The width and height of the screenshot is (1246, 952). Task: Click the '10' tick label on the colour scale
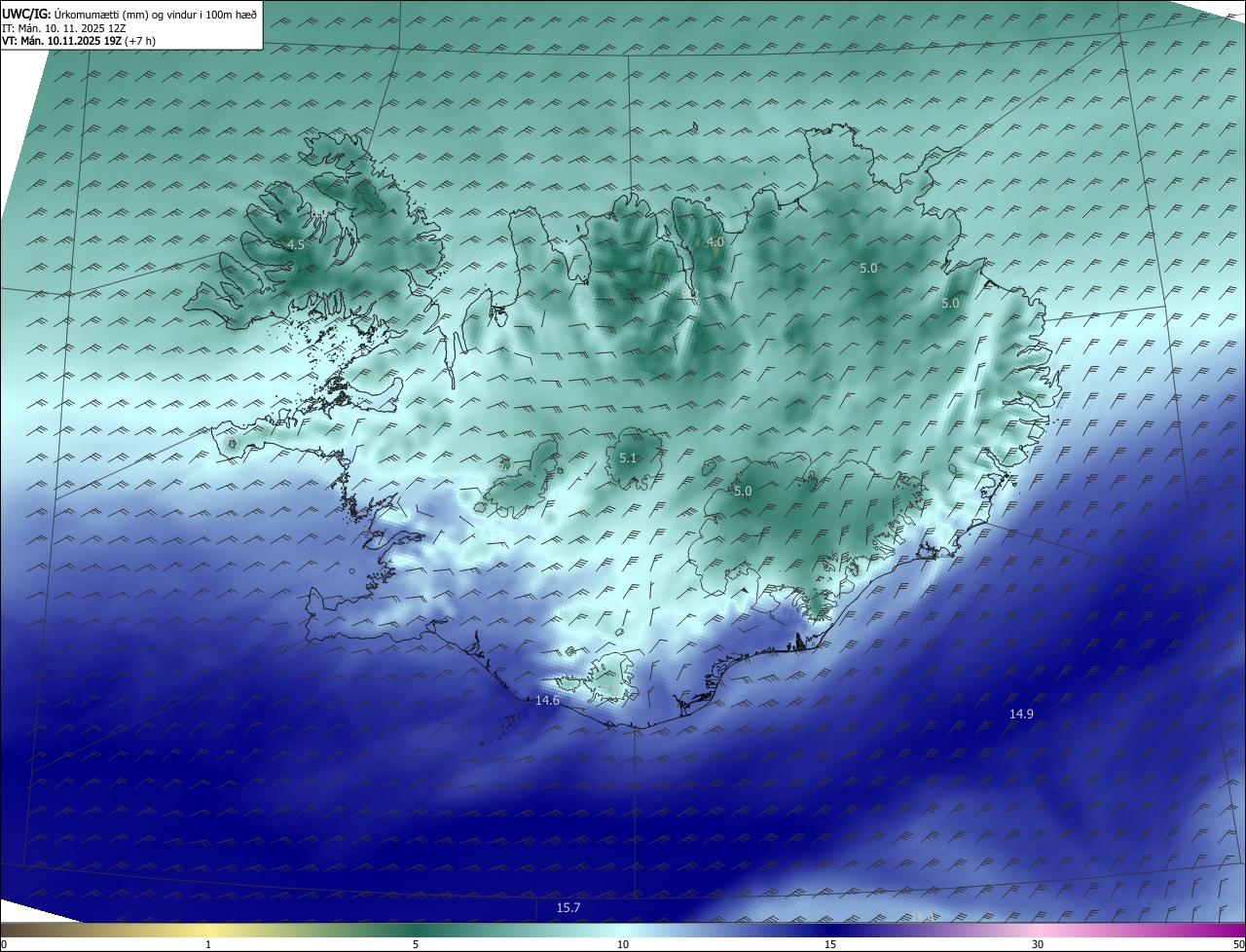(623, 944)
